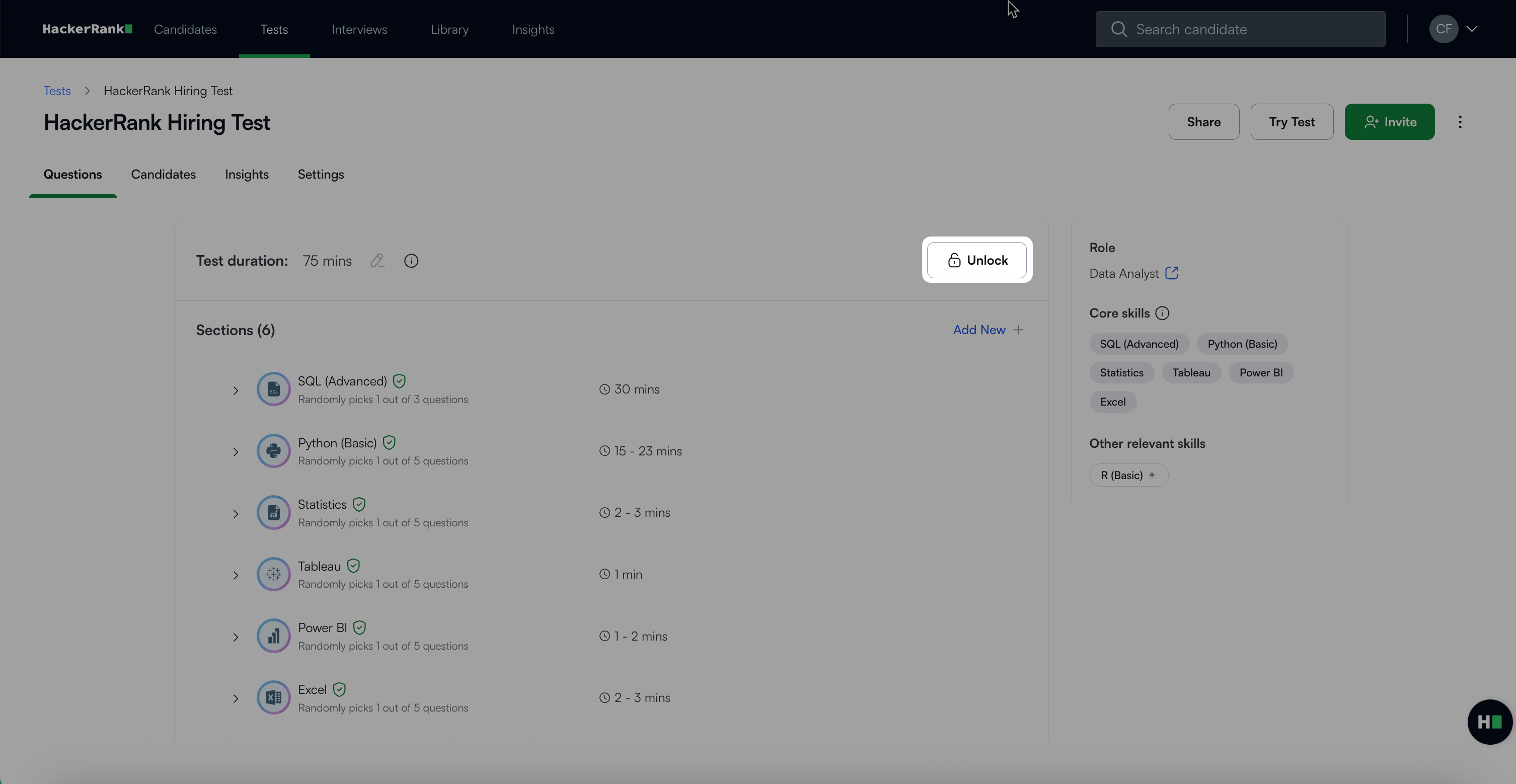Click the info icon beside test duration

click(411, 261)
